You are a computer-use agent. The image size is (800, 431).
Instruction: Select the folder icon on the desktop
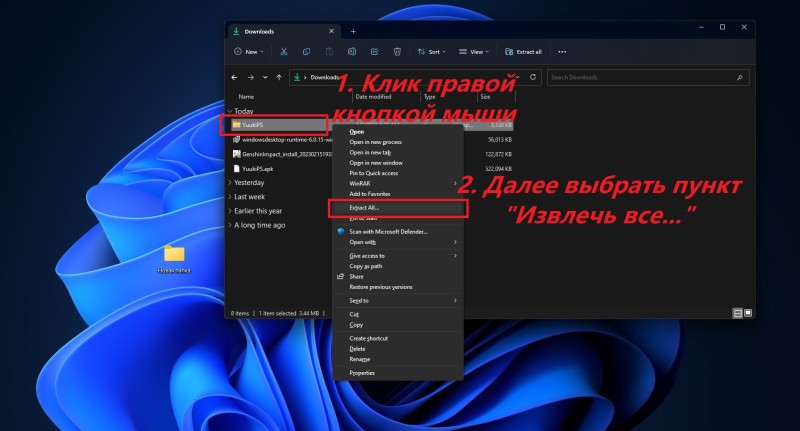coord(174,254)
